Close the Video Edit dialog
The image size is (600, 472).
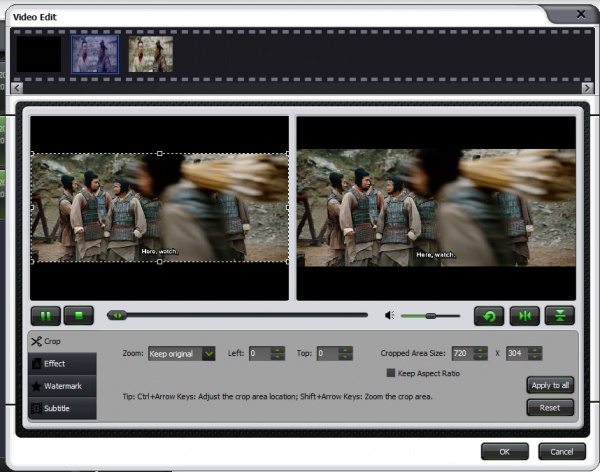(581, 14)
